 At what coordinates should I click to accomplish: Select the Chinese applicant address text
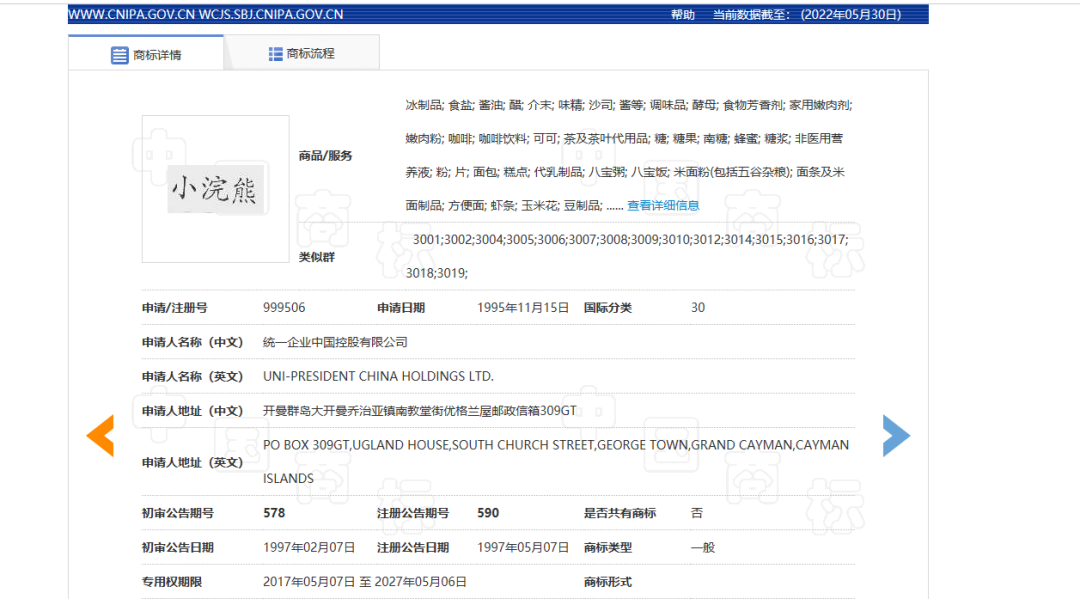pos(419,411)
